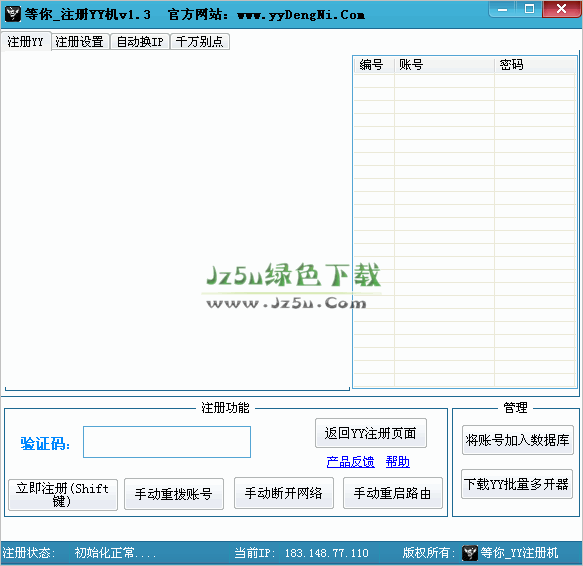The height and width of the screenshot is (566, 583).
Task: Open the 自动换IP tab
Action: (x=140, y=41)
